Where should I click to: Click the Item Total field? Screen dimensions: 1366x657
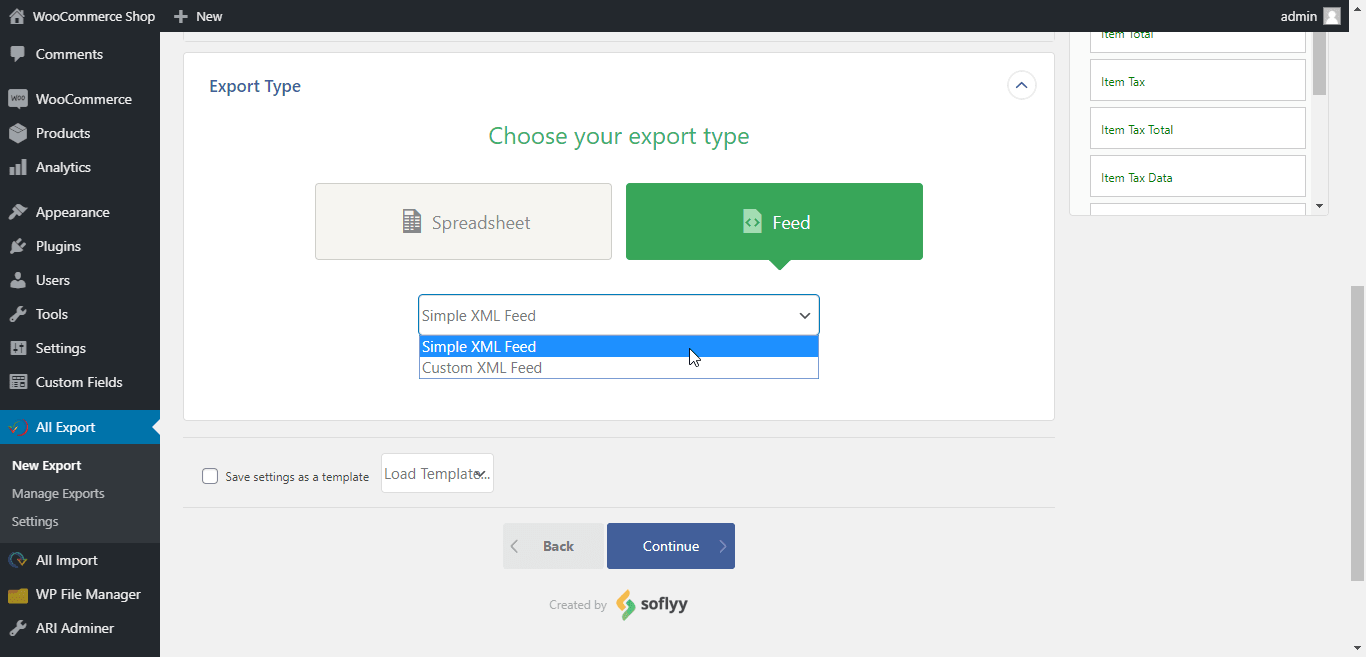[1198, 41]
